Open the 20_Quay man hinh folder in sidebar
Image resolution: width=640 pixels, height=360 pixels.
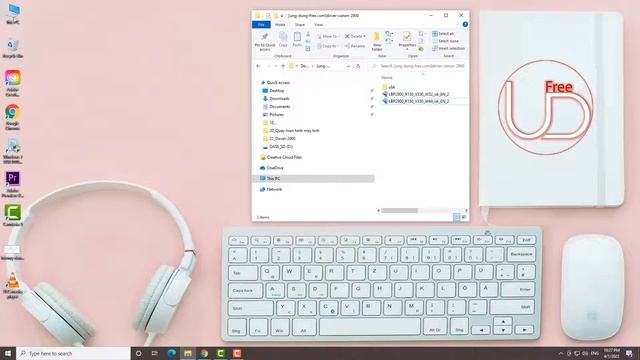point(291,131)
